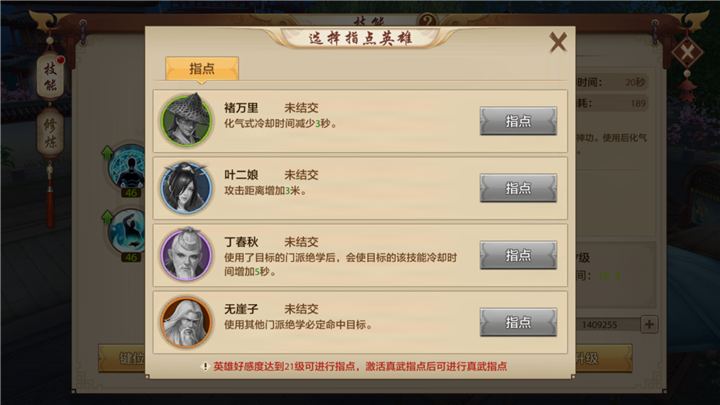Select 无崖子 hero portrait
This screenshot has height=405, width=720.
pyautogui.click(x=186, y=321)
